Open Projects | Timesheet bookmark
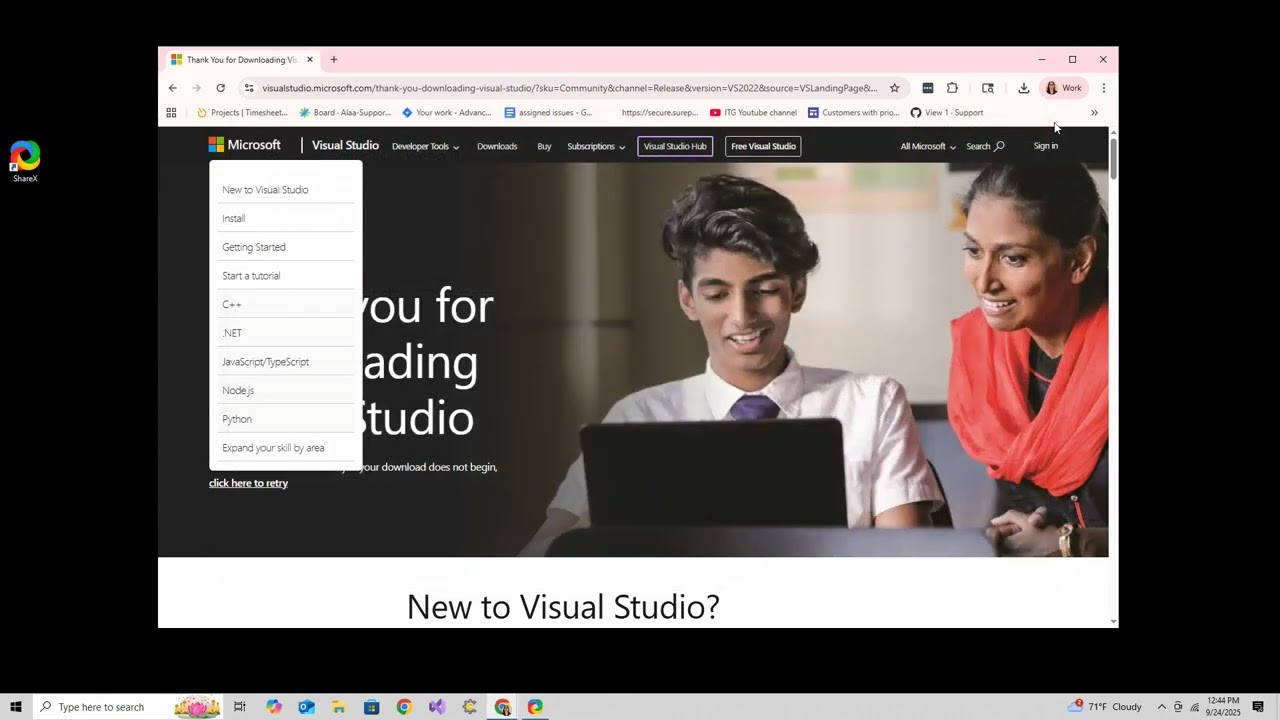The height and width of the screenshot is (720, 1280). [x=242, y=113]
